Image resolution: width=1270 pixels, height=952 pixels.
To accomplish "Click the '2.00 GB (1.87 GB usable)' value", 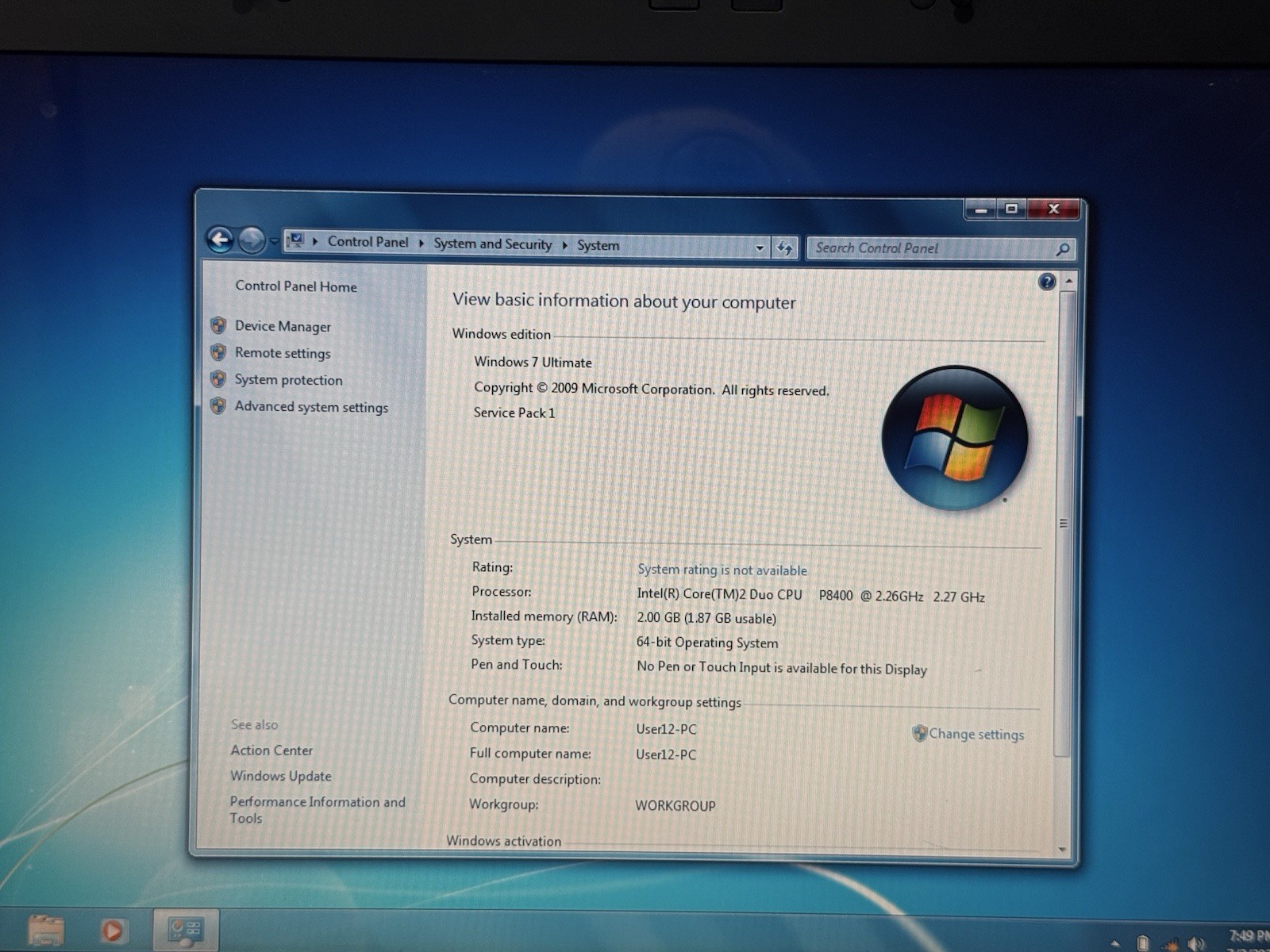I will (706, 618).
